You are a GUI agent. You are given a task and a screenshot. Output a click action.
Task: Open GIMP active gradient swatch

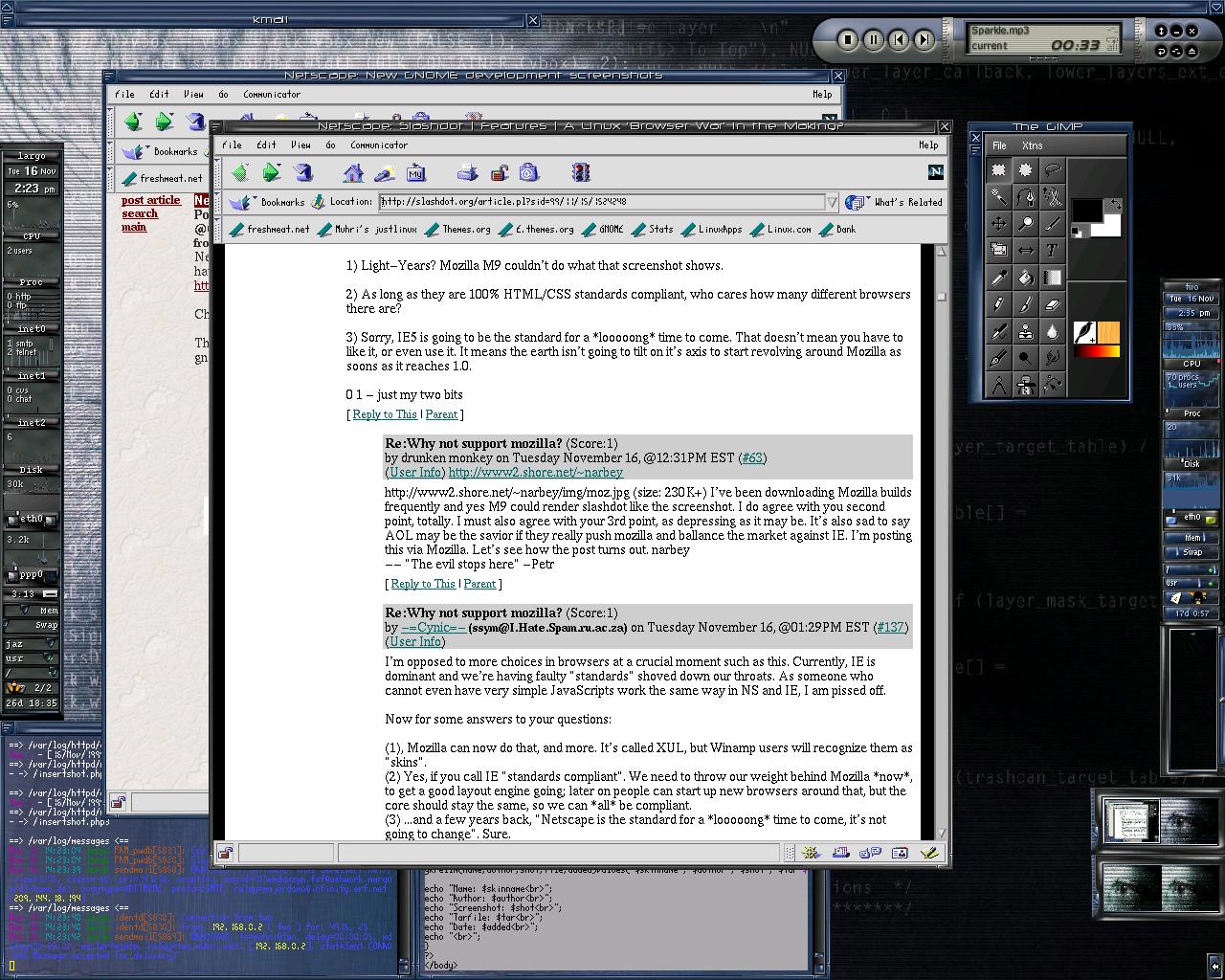tap(1096, 351)
